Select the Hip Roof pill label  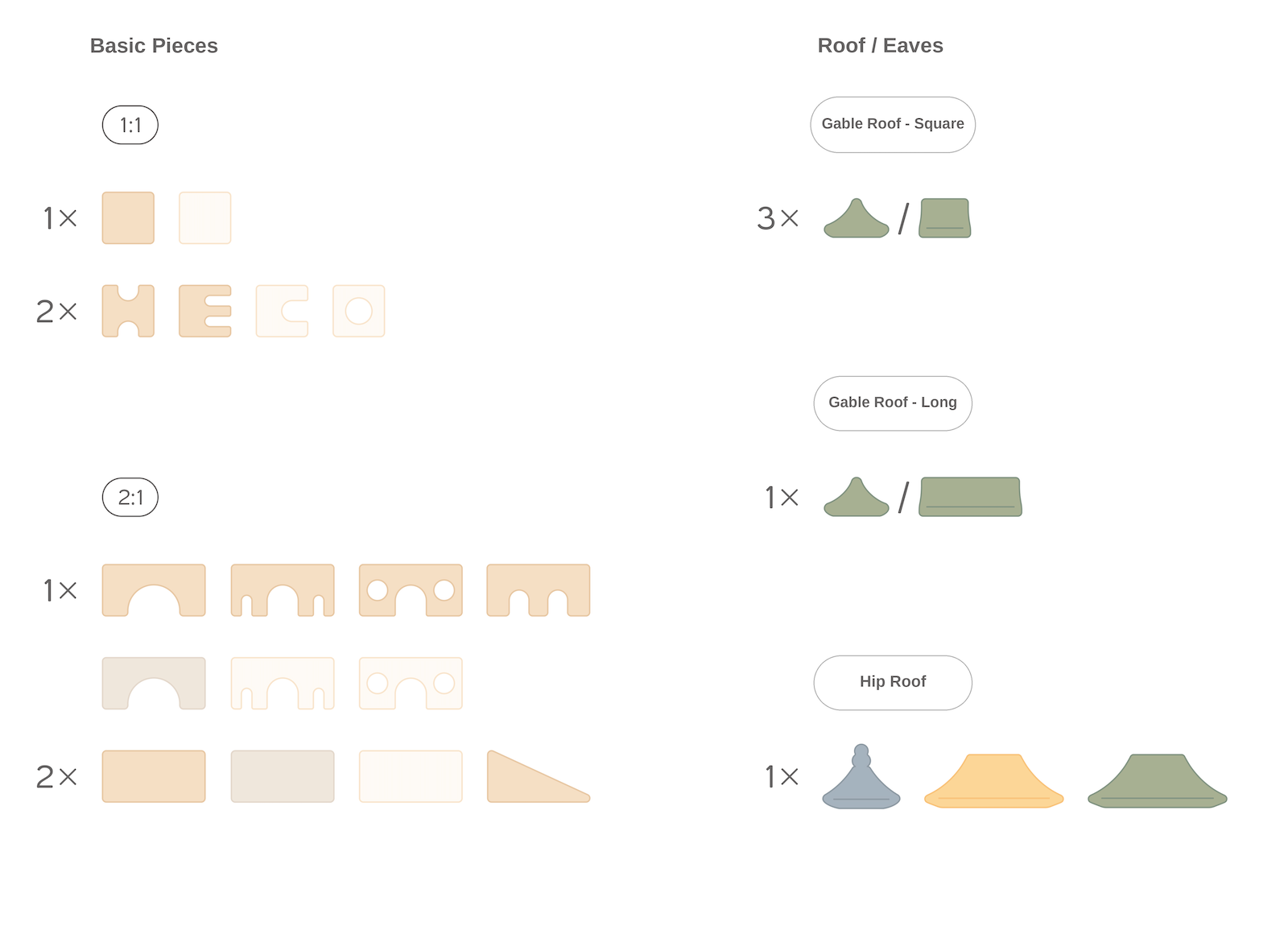[893, 683]
